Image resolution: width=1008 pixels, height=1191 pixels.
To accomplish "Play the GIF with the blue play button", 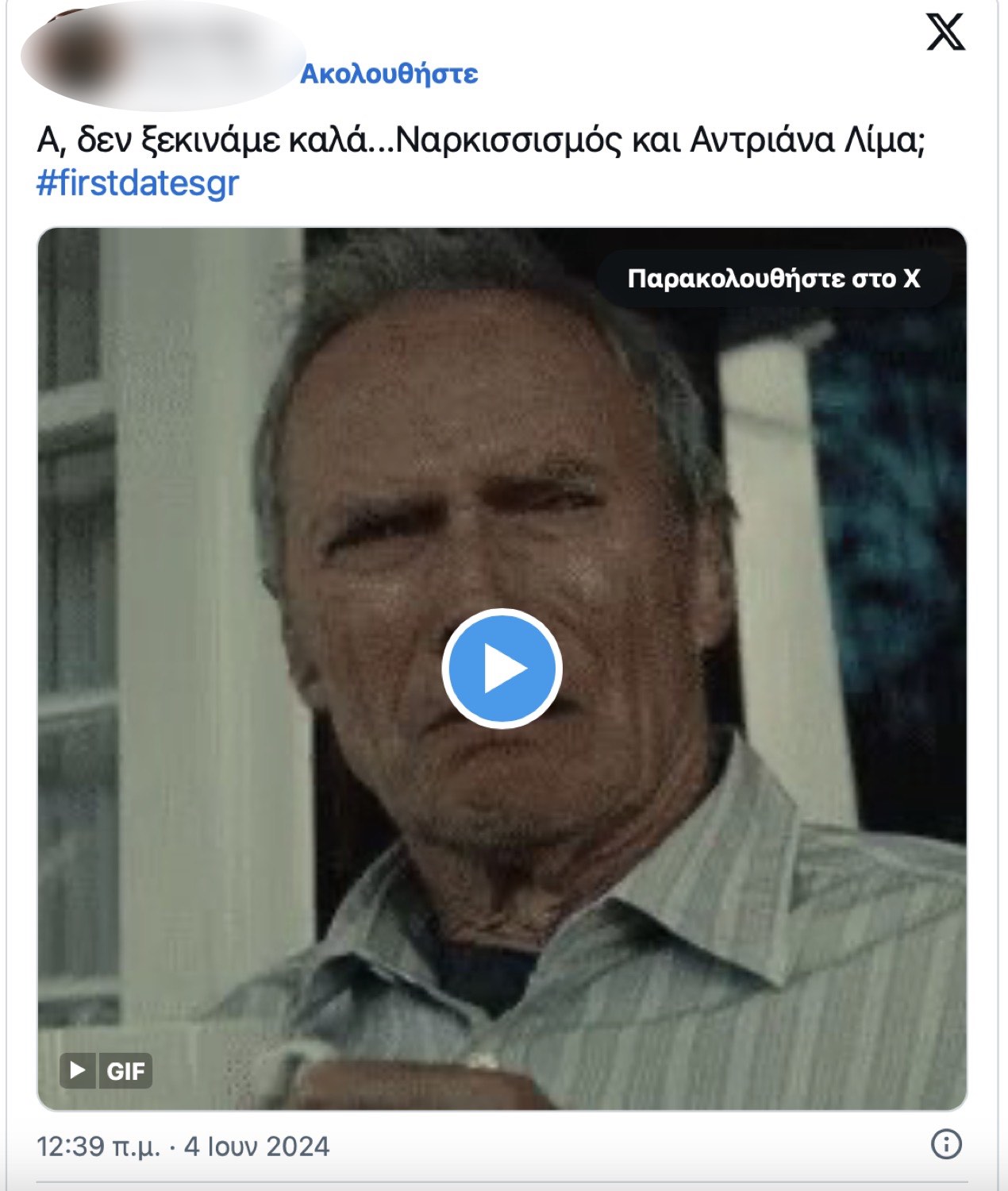I will [502, 669].
